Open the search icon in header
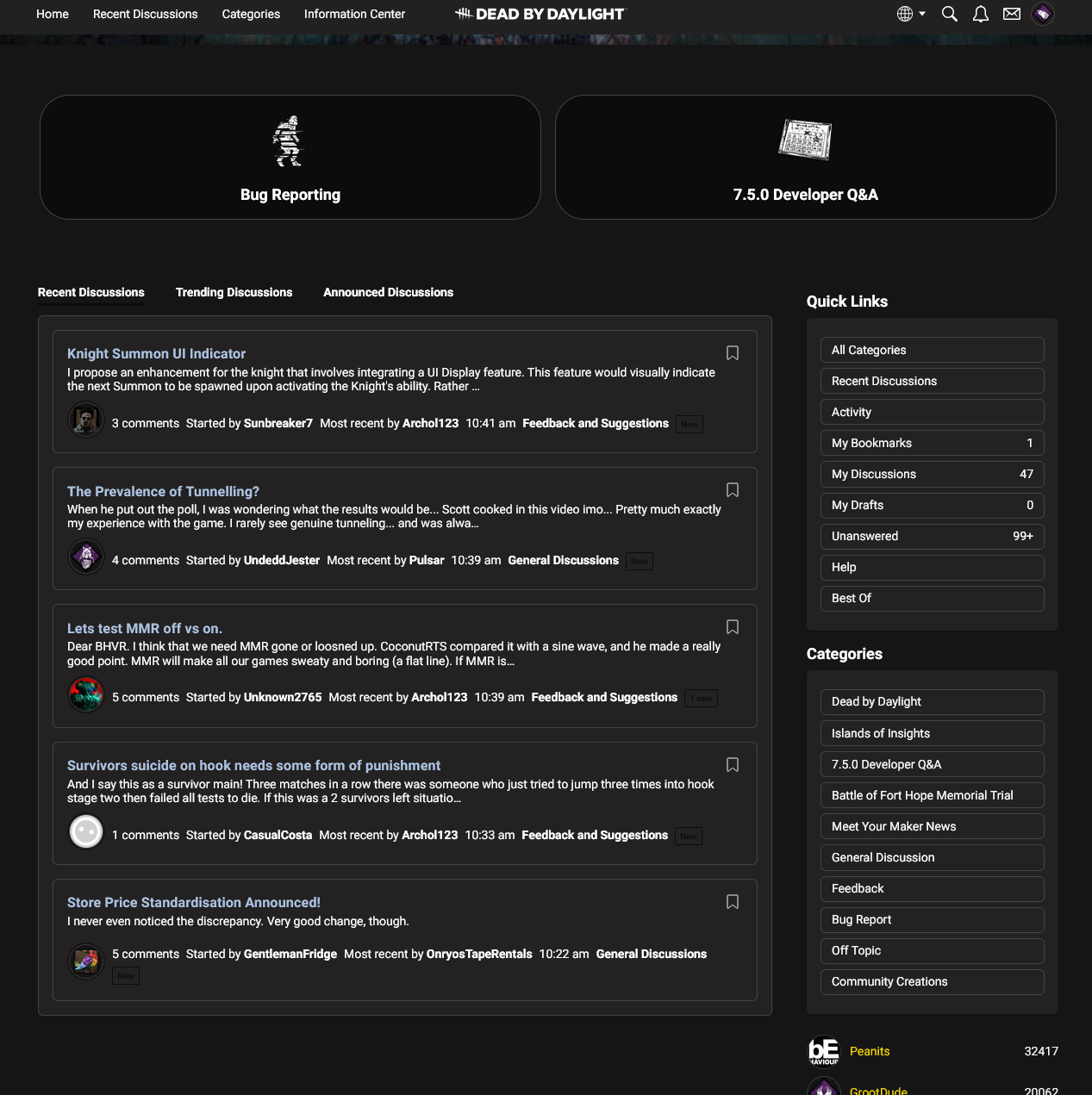This screenshot has width=1092, height=1095. tap(950, 14)
